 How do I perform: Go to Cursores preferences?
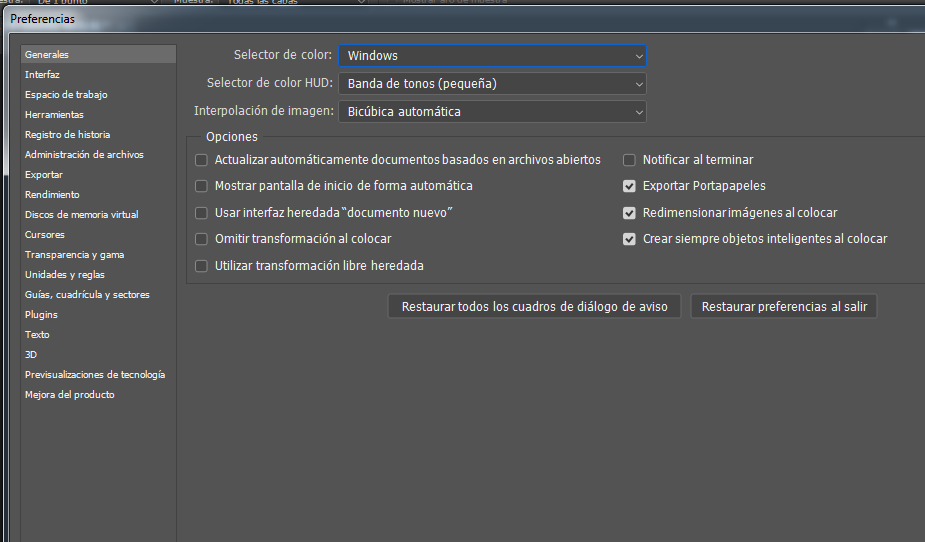coord(99,235)
